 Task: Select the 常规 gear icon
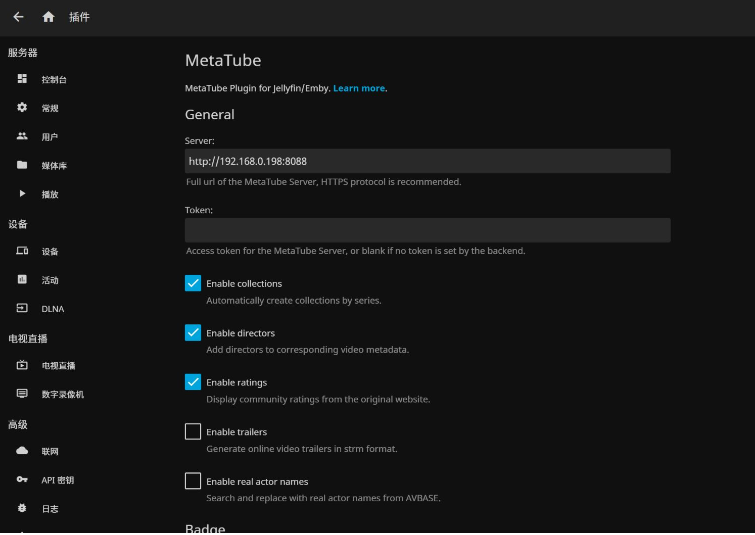(22, 107)
